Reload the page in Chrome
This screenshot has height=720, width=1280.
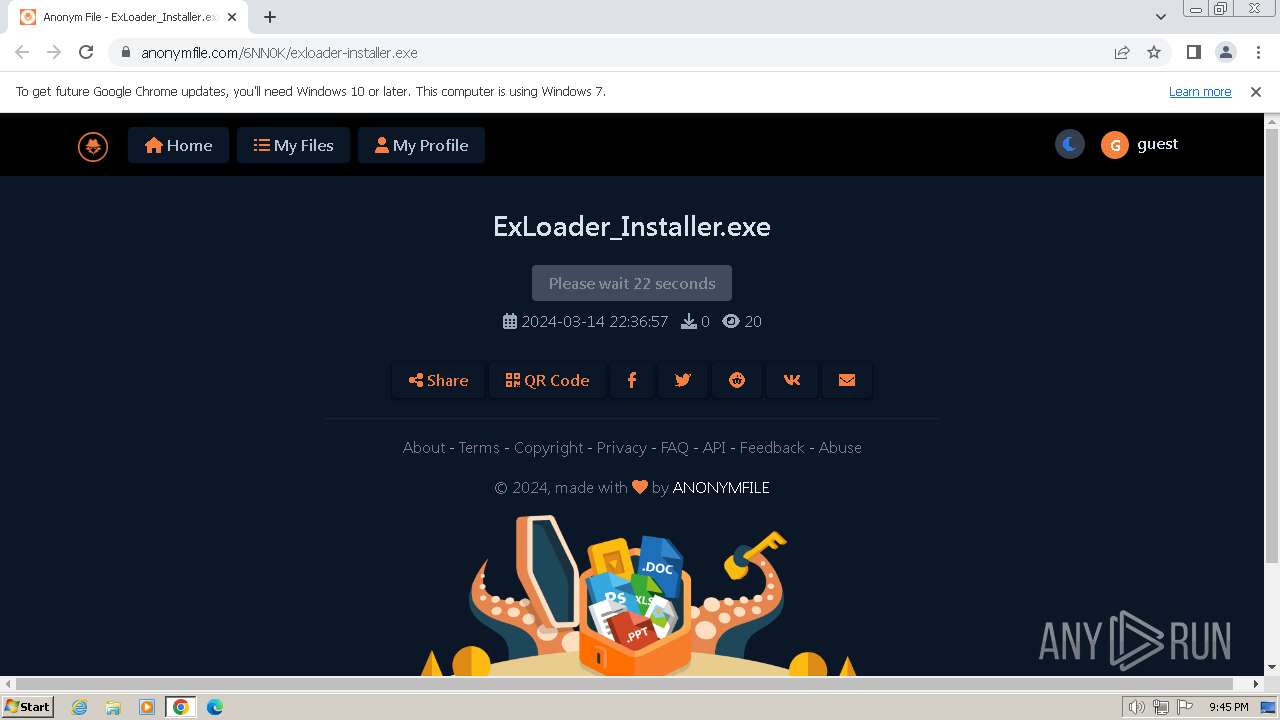(86, 52)
